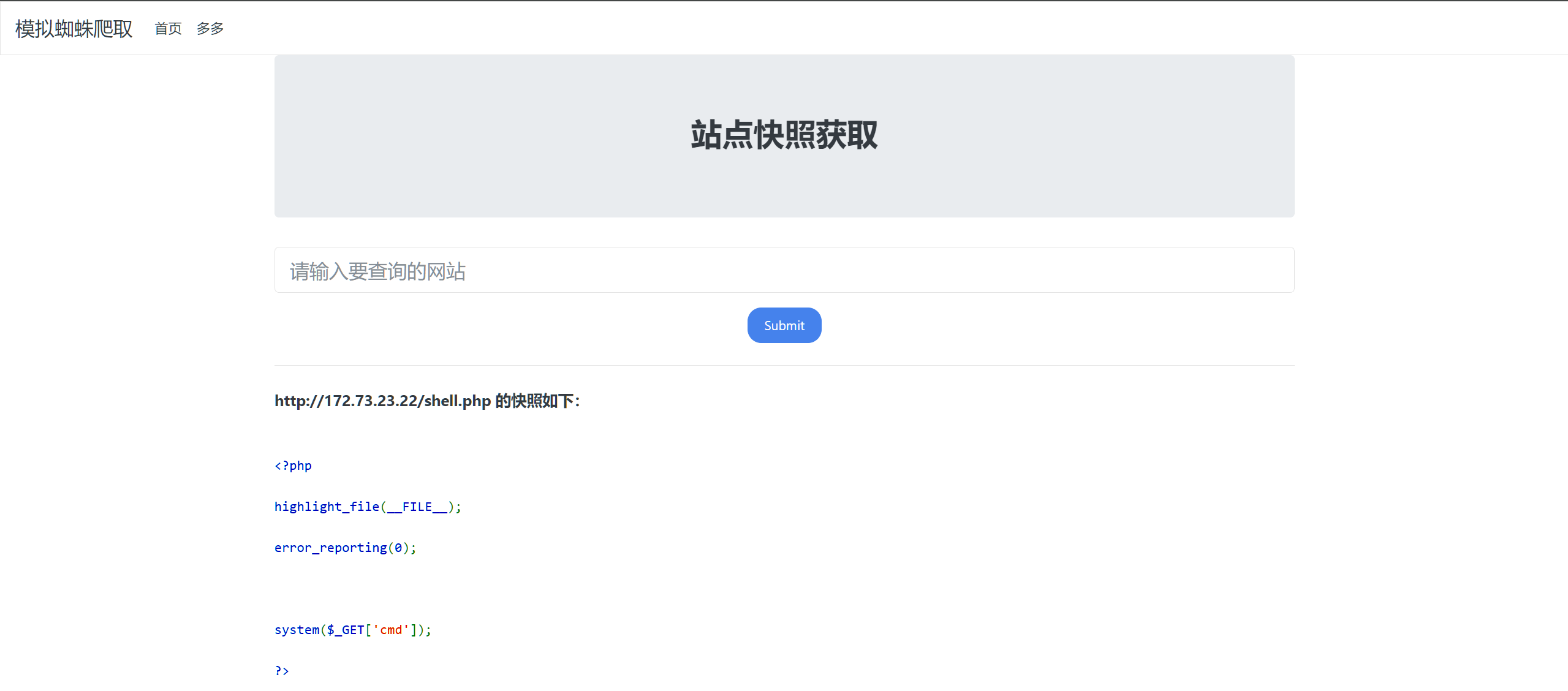
Task: Click the $_GET variable in code
Action: 345,630
